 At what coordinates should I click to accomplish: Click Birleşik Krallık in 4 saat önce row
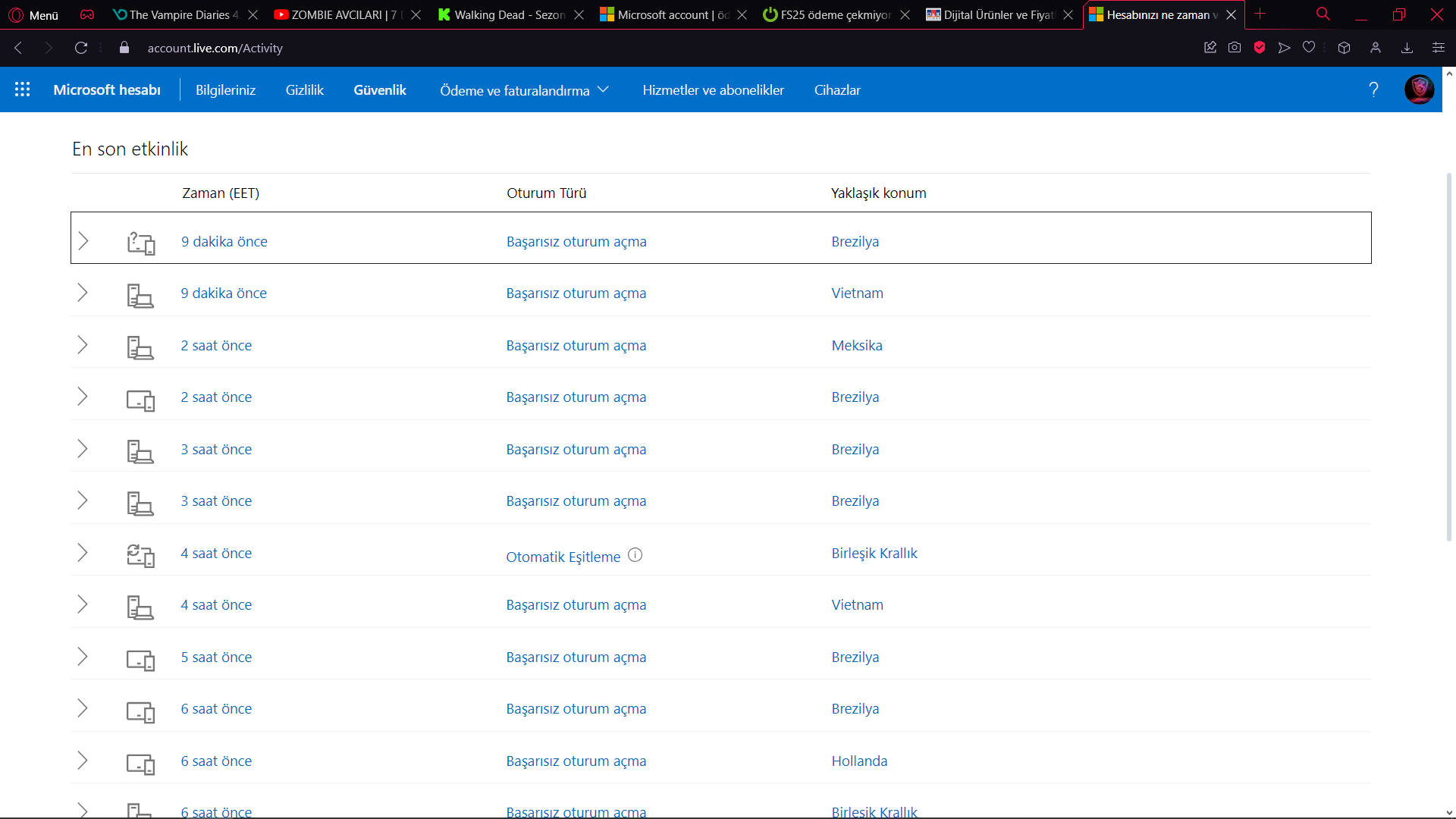pyautogui.click(x=874, y=553)
